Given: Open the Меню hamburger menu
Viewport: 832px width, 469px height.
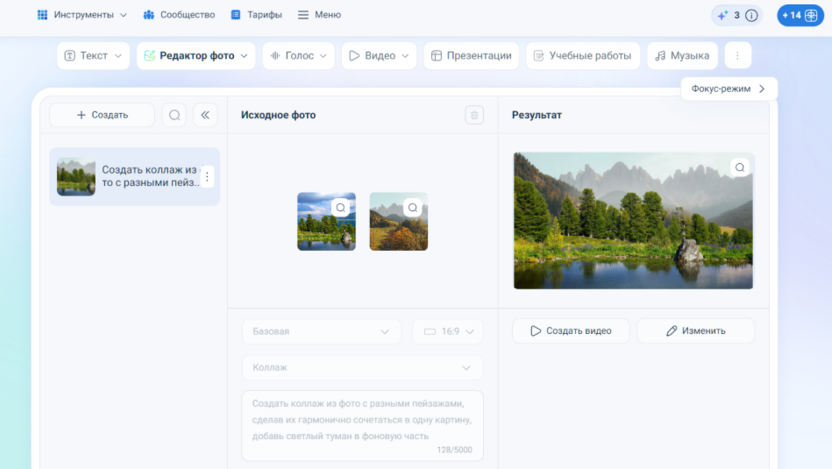Looking at the screenshot, I should click(319, 15).
